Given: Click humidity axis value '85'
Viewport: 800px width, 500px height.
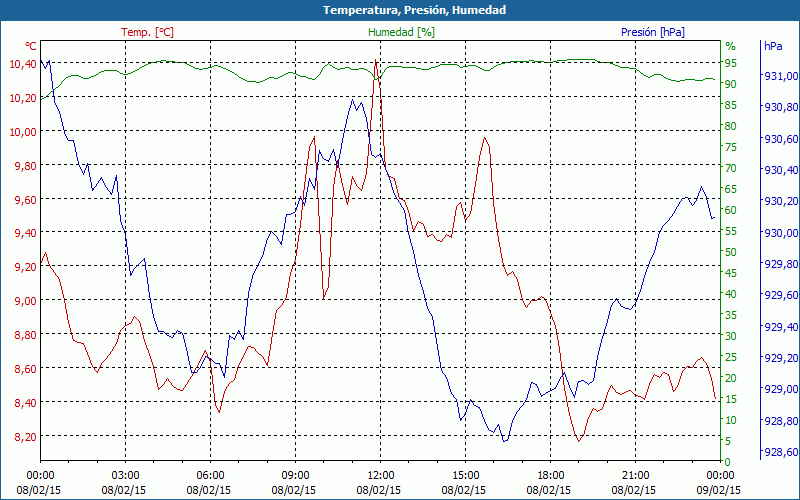Looking at the screenshot, I should [731, 105].
